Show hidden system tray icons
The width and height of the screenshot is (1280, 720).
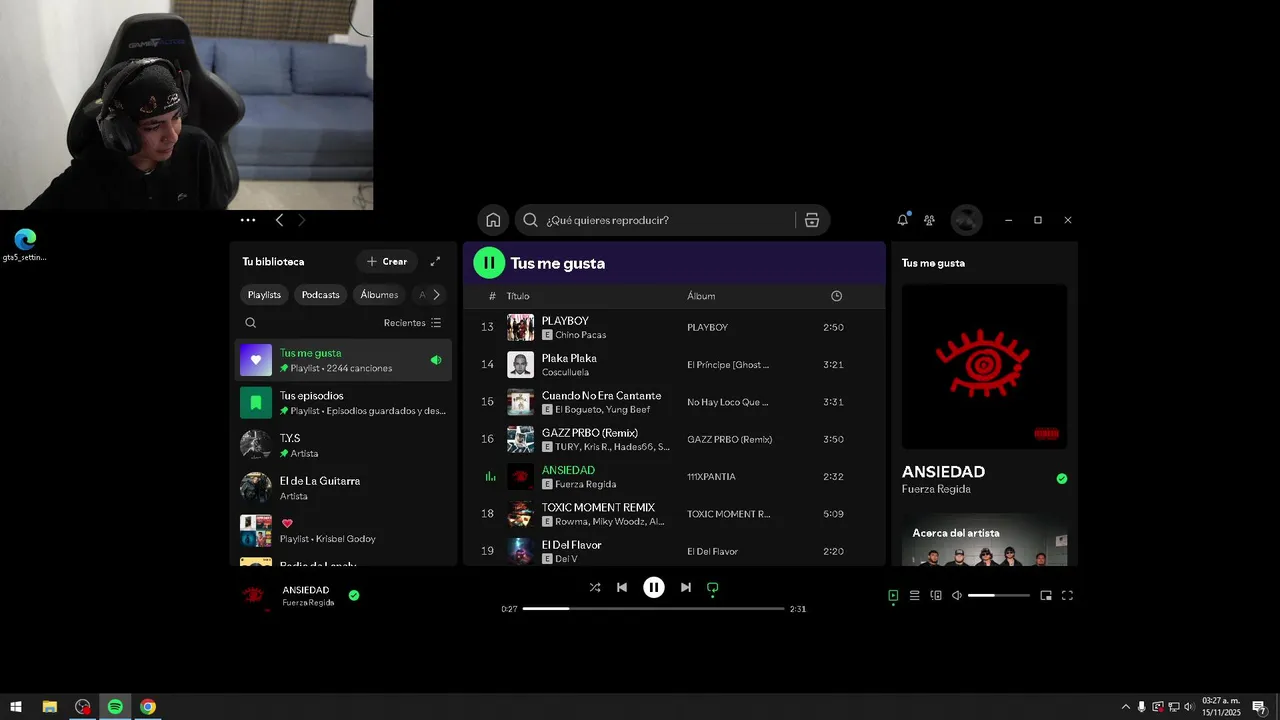pos(1125,707)
